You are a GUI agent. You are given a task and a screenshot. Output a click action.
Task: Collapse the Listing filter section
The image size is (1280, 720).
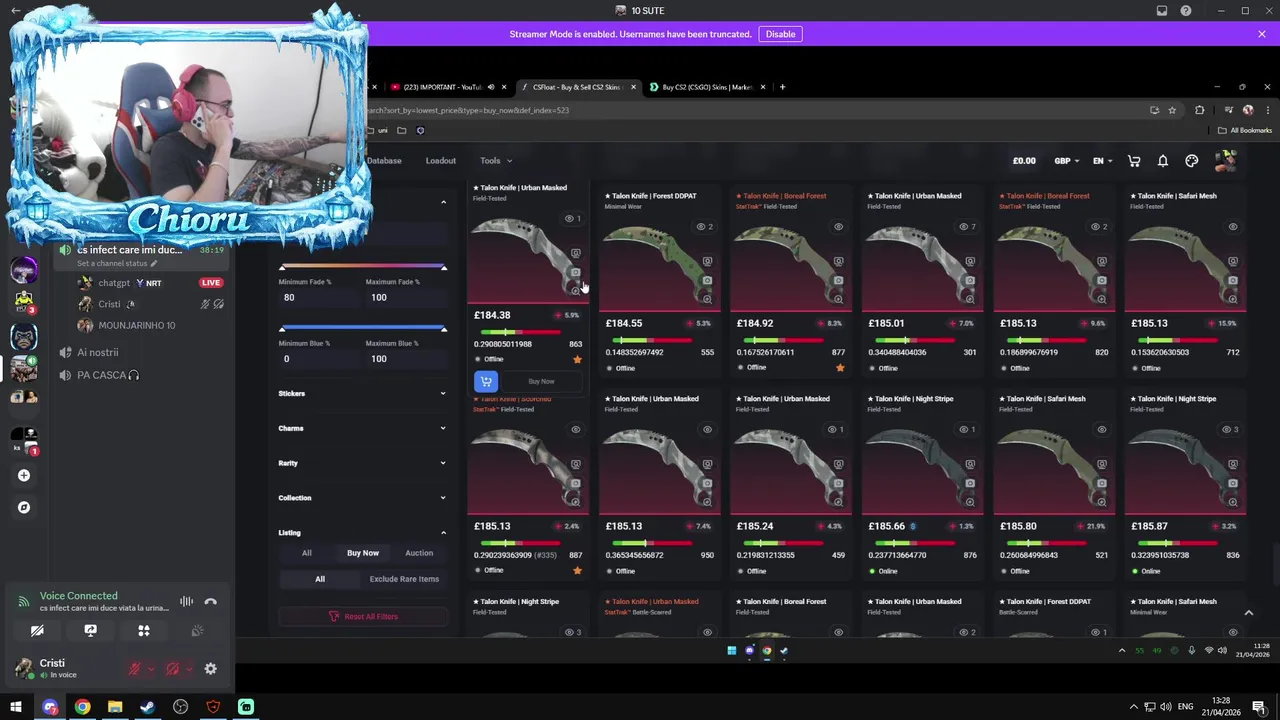[x=362, y=533]
